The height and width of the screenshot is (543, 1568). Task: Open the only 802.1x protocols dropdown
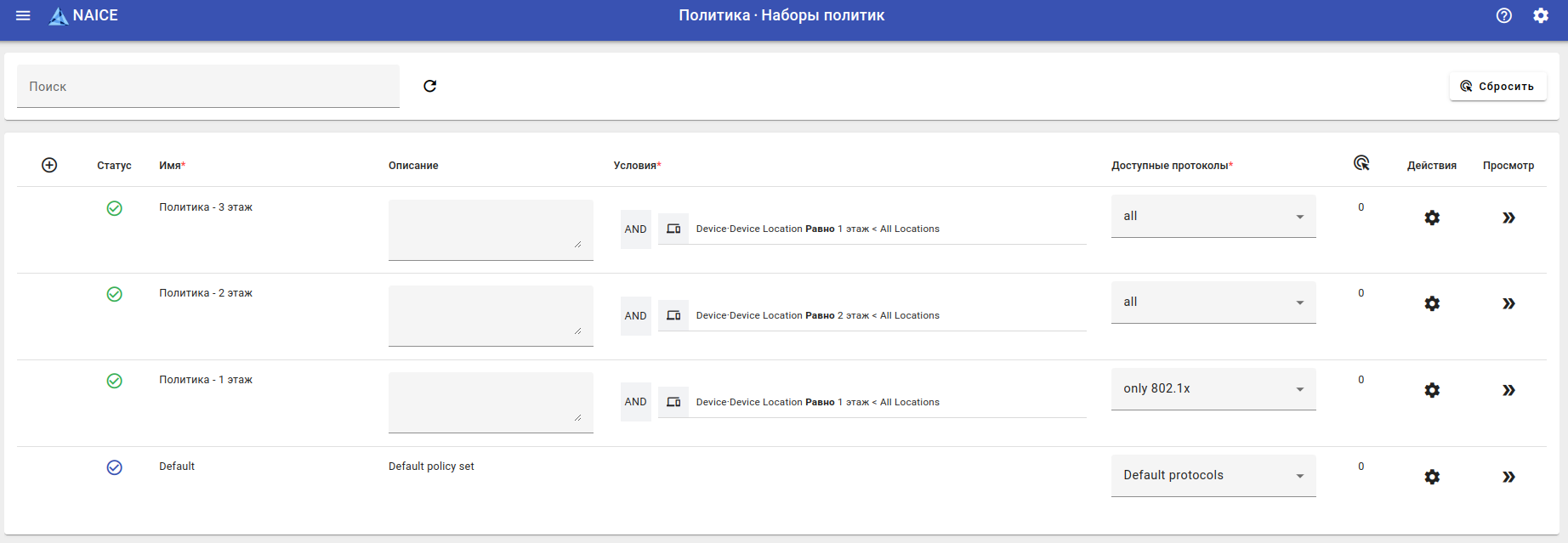point(1213,389)
